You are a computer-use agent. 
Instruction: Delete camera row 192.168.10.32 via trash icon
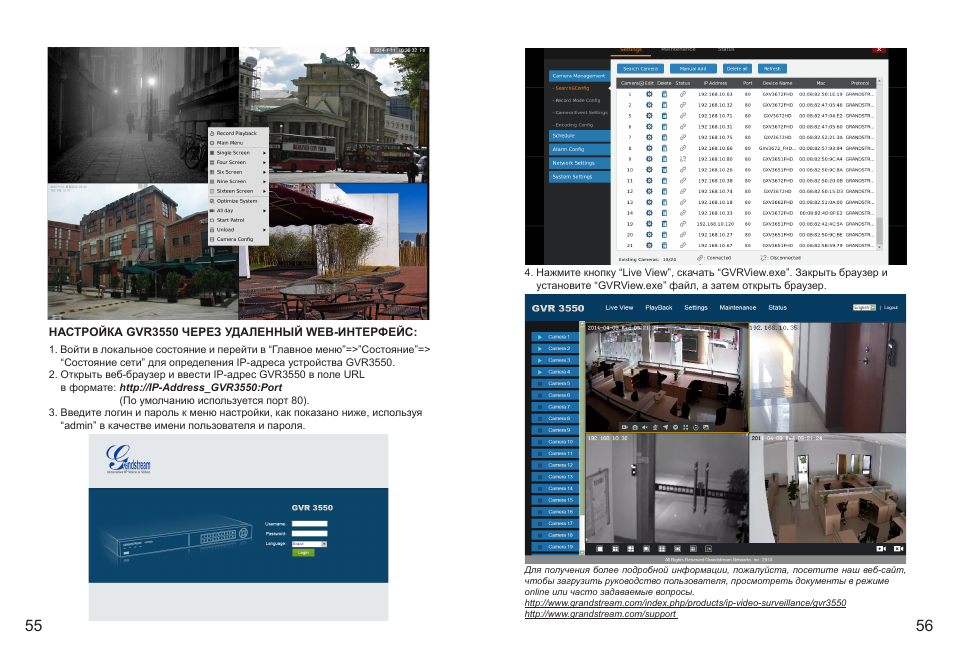pos(664,105)
